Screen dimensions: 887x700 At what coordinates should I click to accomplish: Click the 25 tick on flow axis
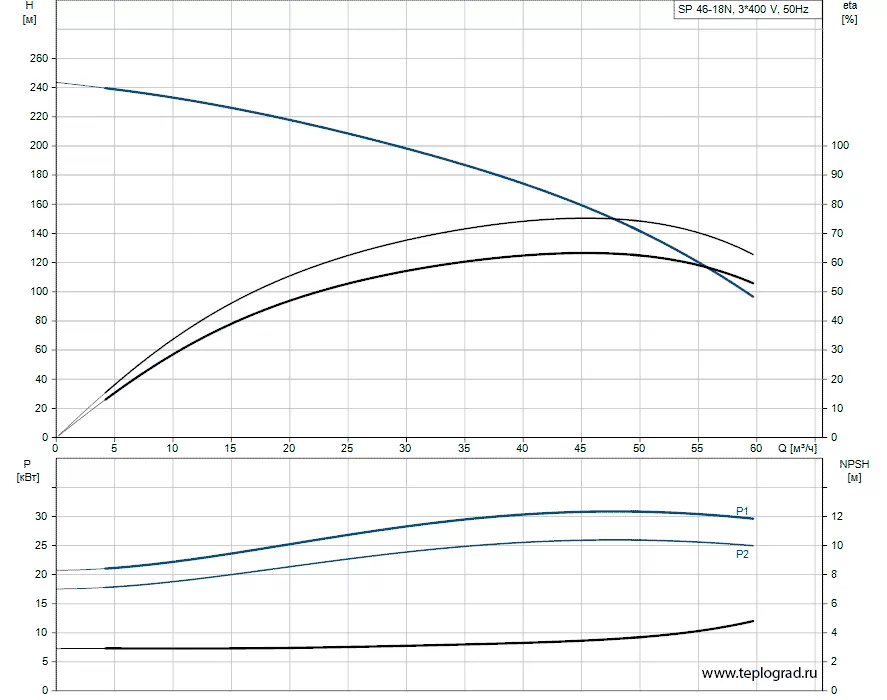347,448
